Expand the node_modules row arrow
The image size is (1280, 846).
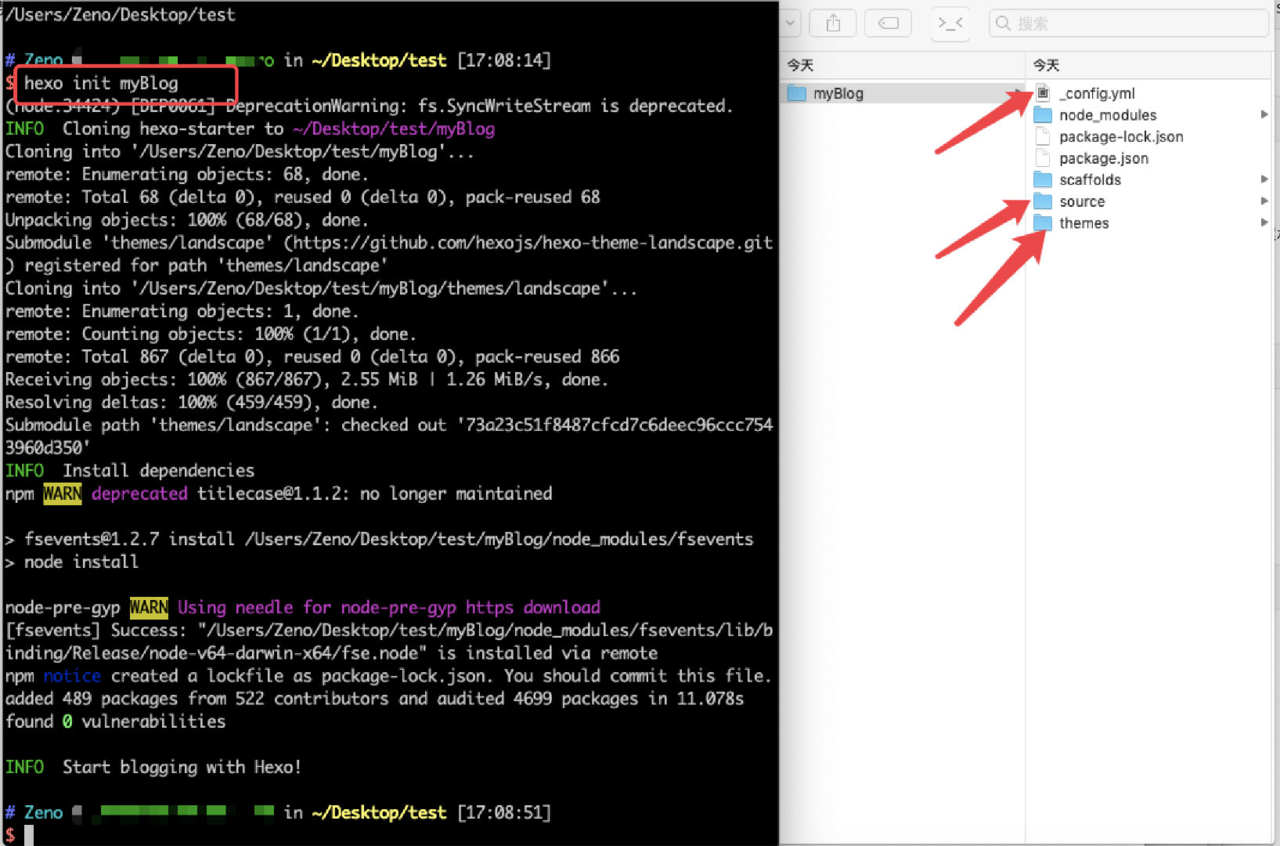1265,115
